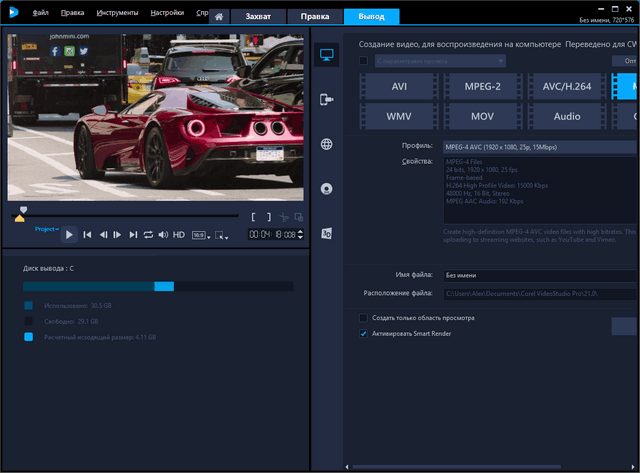Click the HD preview icon

(x=179, y=235)
